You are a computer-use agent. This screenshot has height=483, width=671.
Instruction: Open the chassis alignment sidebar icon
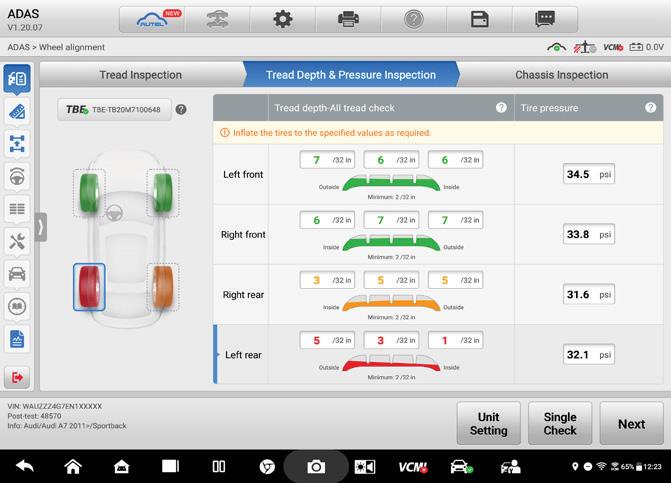[17, 144]
